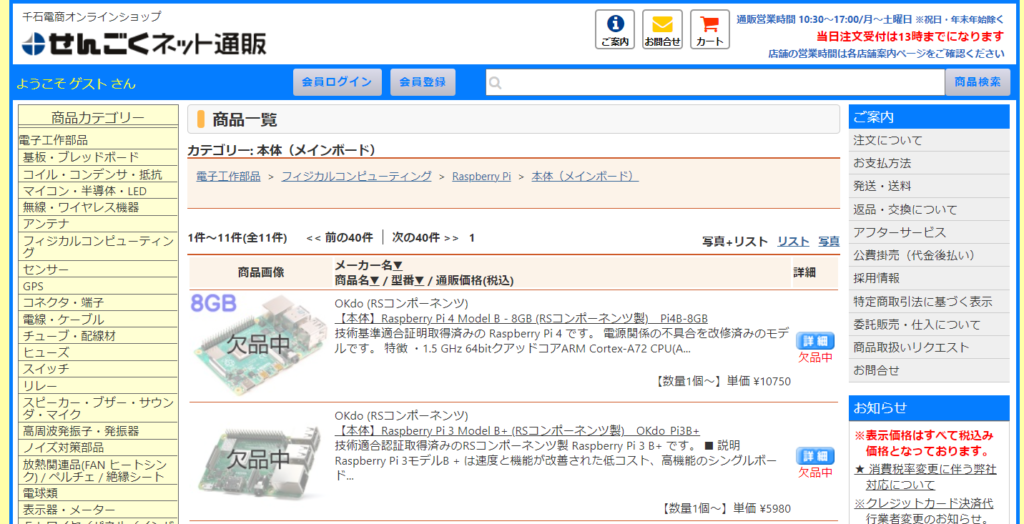Viewport: 1024px width, 524px height.
Task: Go to 前の40件 page
Action: point(339,237)
